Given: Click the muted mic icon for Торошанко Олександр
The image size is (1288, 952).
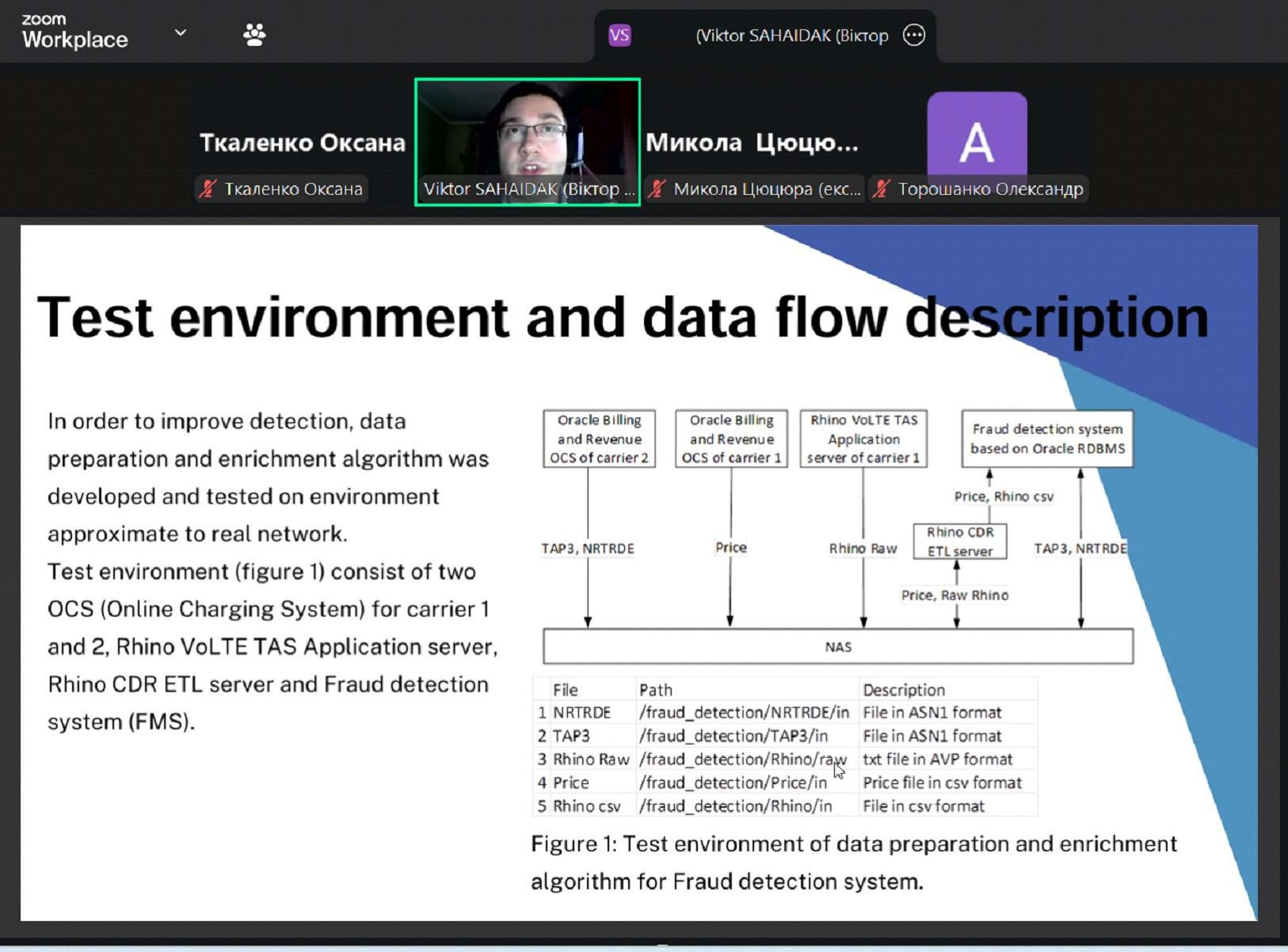Looking at the screenshot, I should (881, 189).
